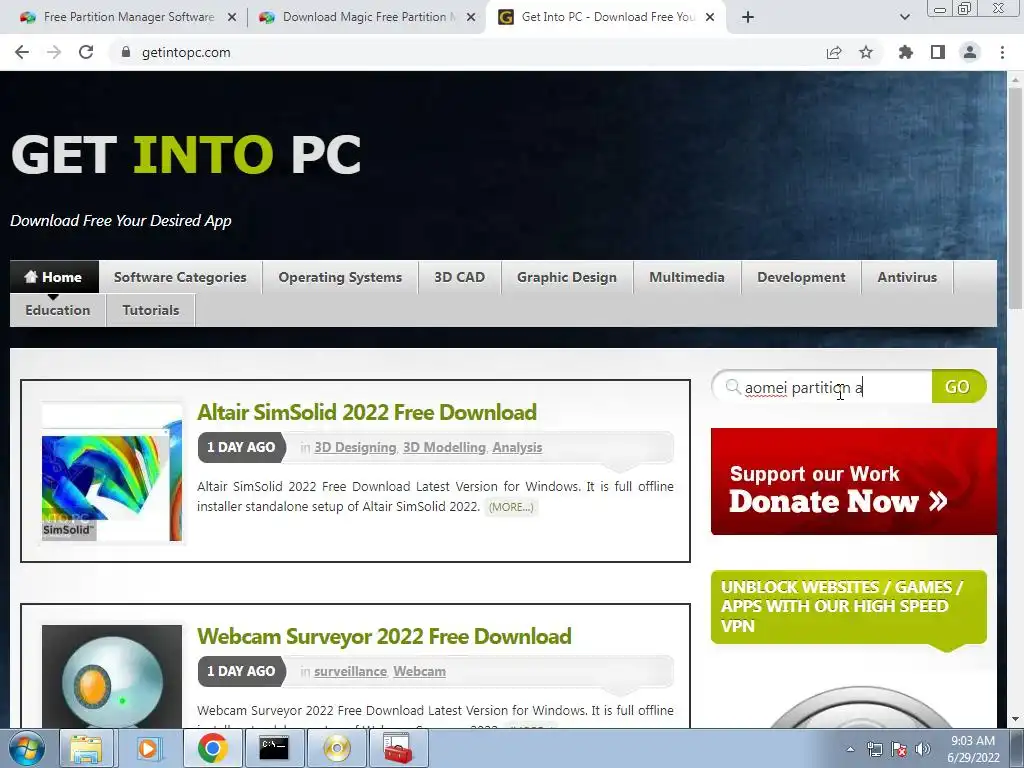Click the Chrome taskbar icon
The image size is (1024, 768).
[212, 748]
